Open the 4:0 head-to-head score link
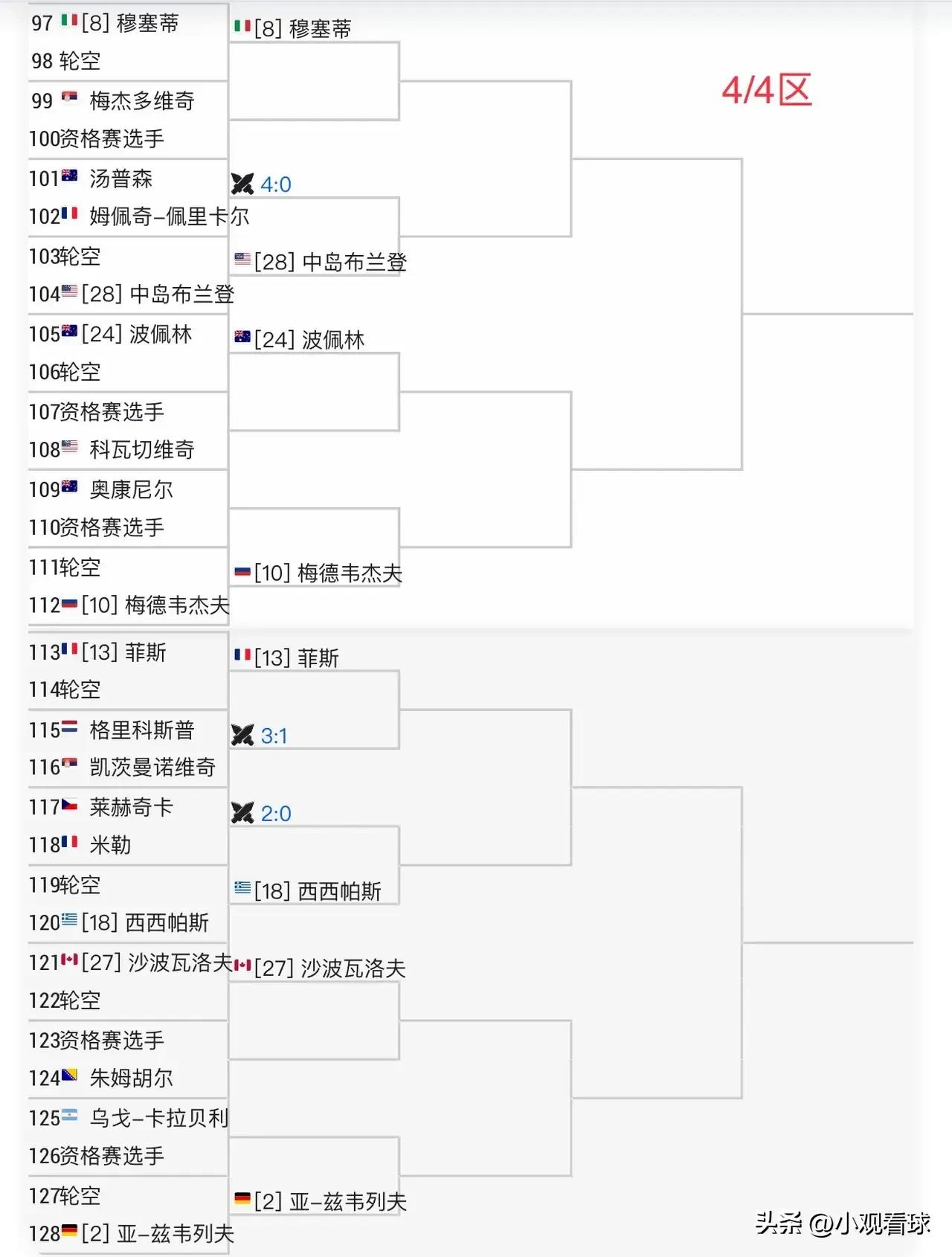952x1257 pixels. [x=276, y=184]
